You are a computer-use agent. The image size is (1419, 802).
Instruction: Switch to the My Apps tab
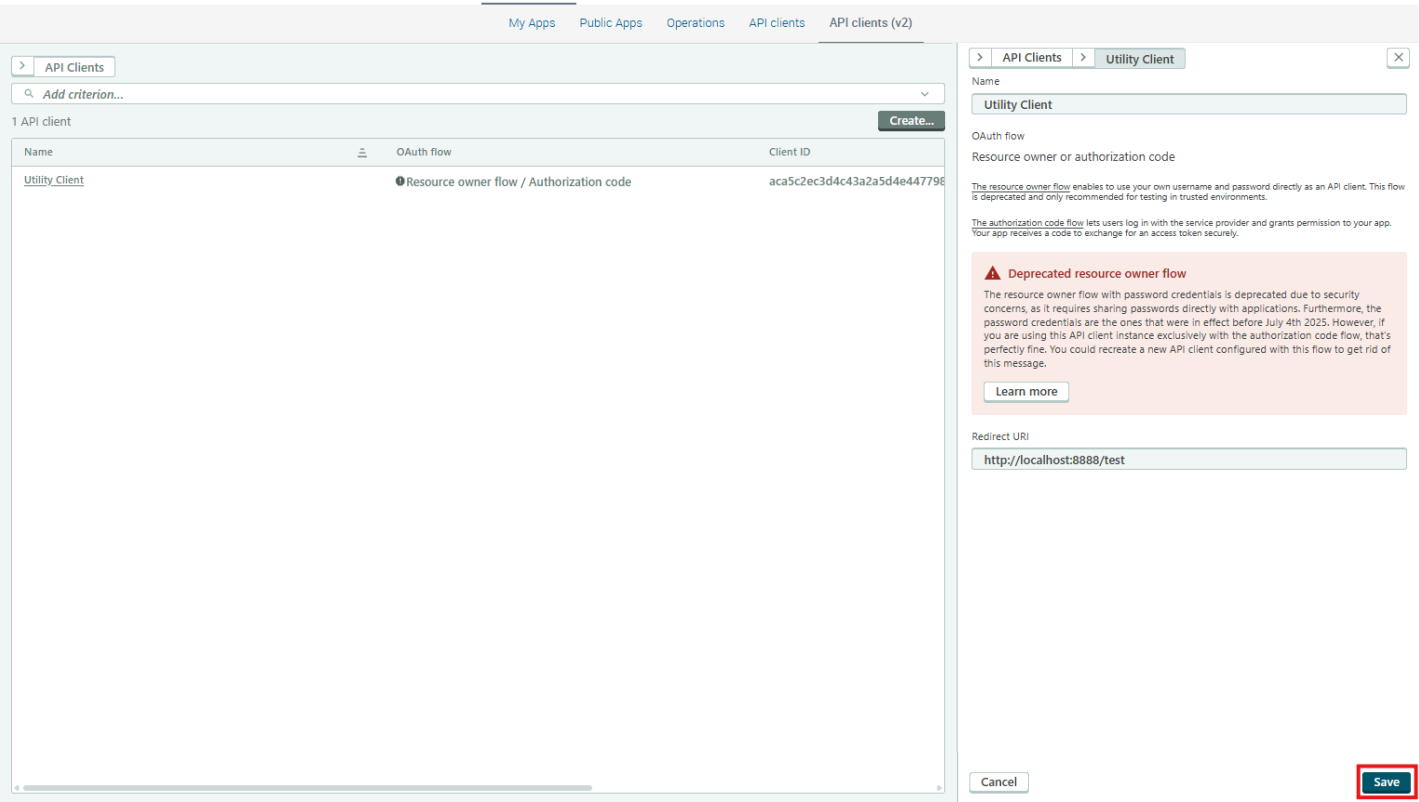(x=531, y=23)
